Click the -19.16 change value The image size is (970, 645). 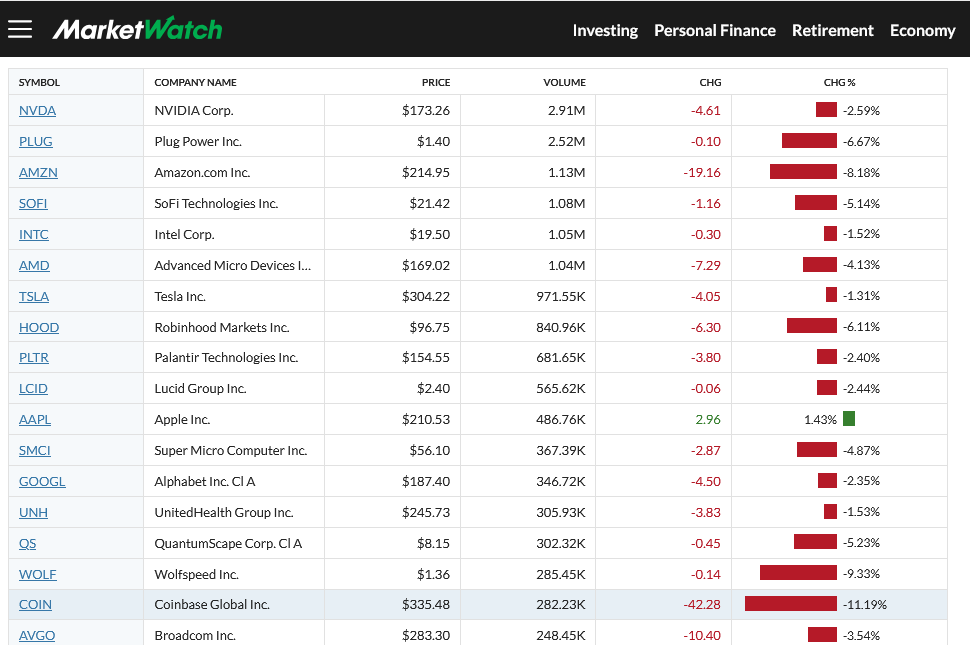pyautogui.click(x=702, y=173)
